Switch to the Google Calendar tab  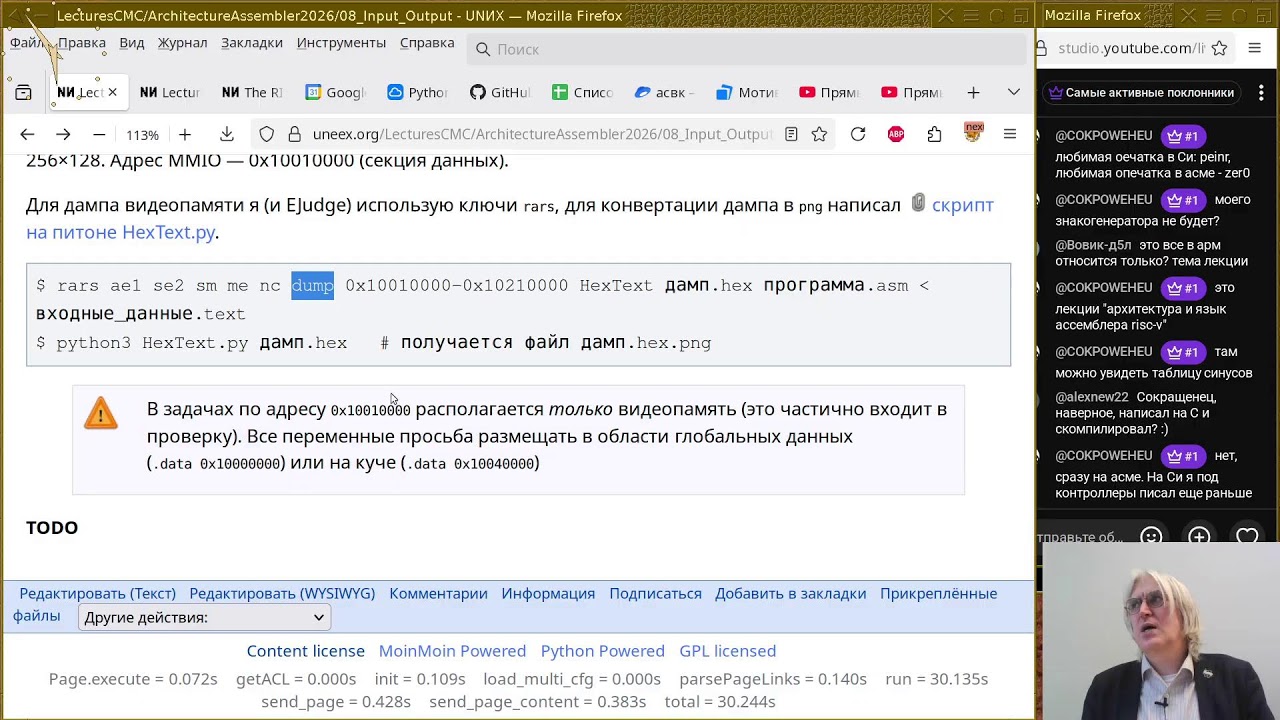click(x=336, y=92)
